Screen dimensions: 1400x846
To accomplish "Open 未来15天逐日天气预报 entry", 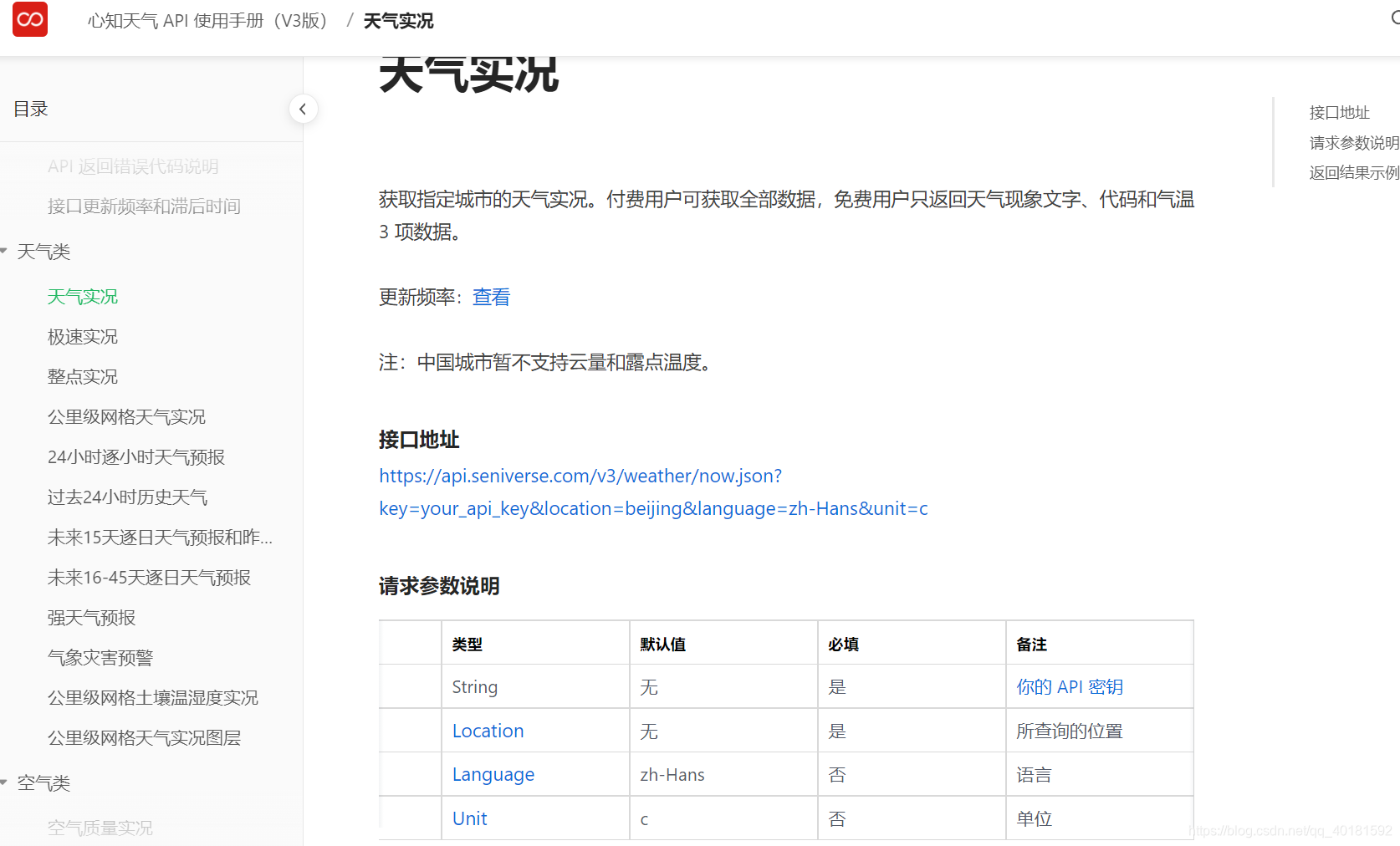I will click(161, 538).
